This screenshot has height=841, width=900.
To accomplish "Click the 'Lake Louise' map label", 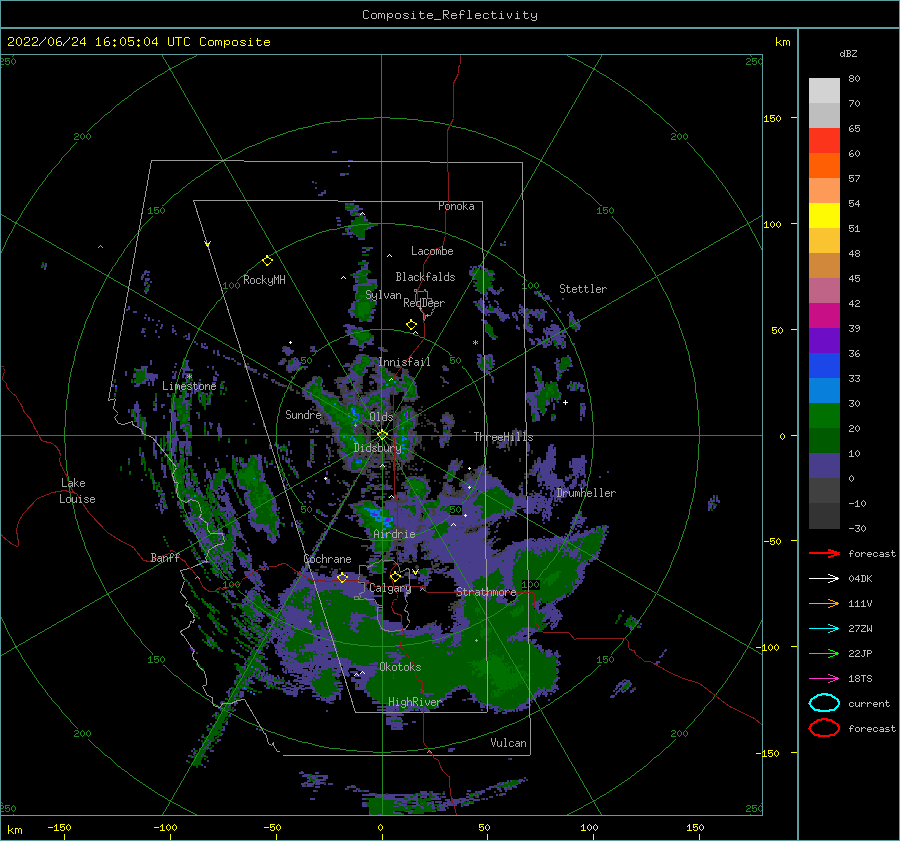I will pyautogui.click(x=77, y=491).
